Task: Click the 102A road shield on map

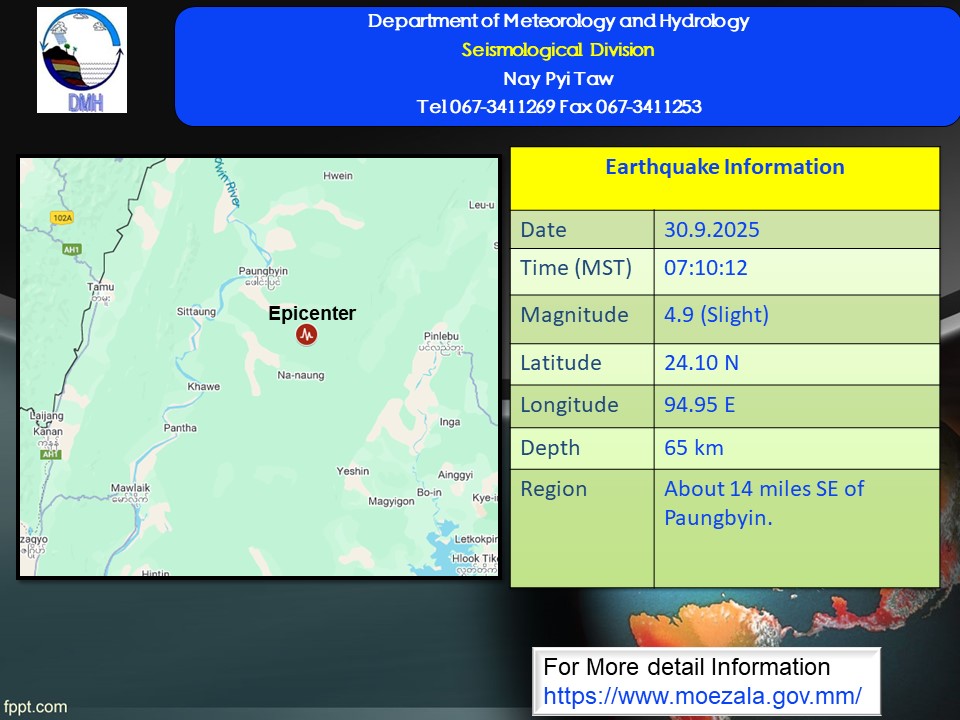Action: pyautogui.click(x=61, y=217)
